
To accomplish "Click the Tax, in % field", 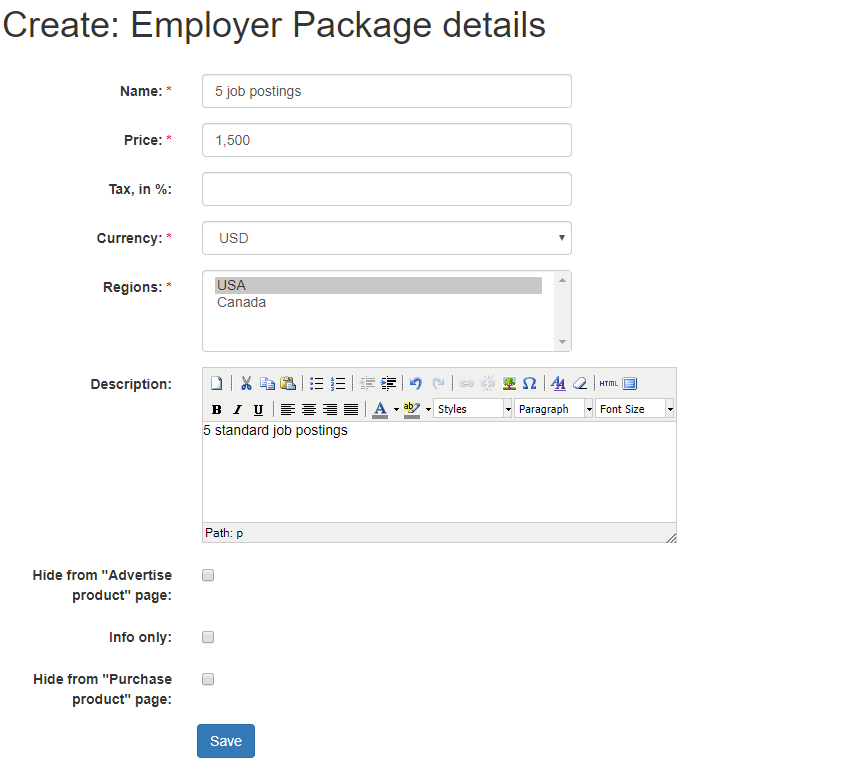I will [387, 189].
